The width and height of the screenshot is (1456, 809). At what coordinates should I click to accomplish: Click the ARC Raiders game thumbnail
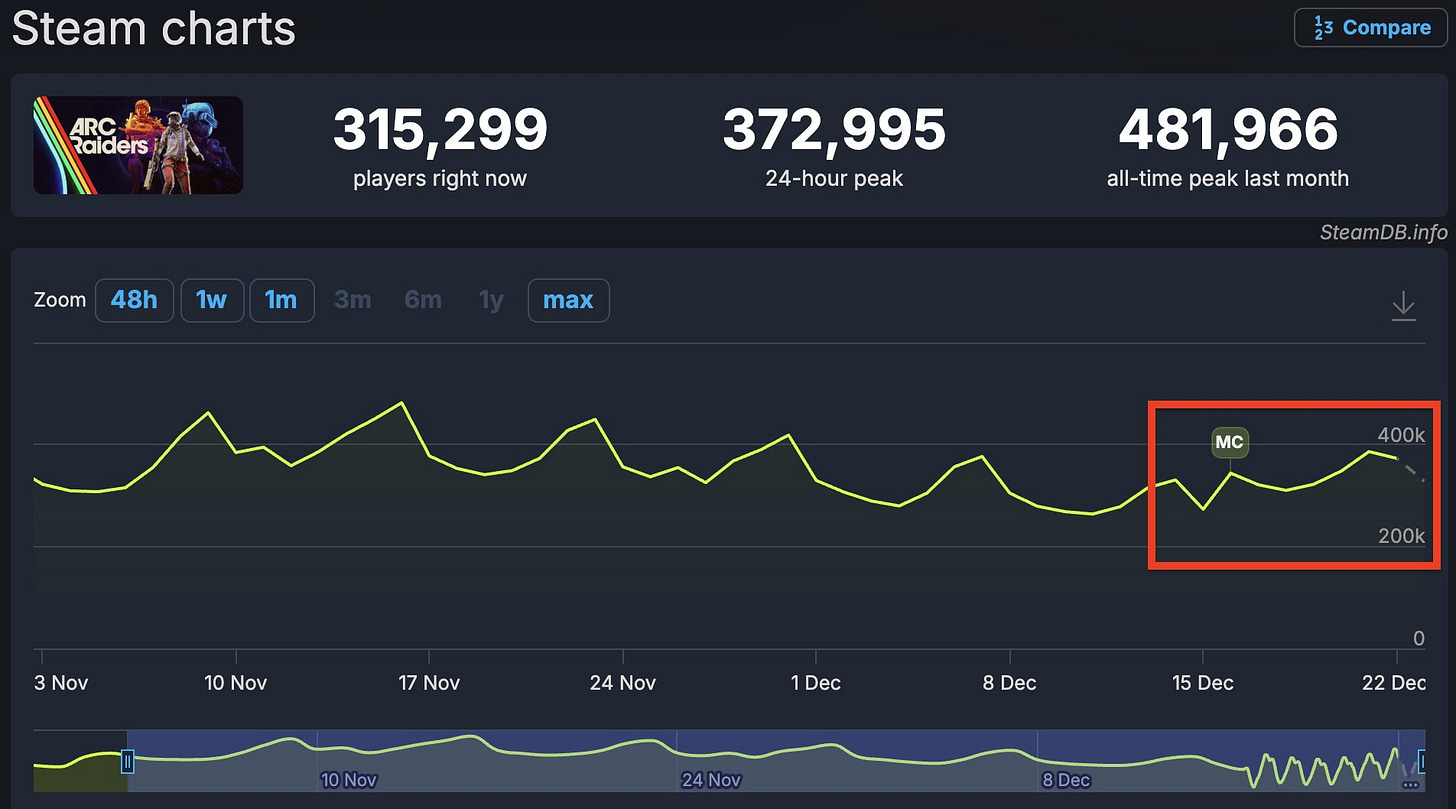[138, 145]
